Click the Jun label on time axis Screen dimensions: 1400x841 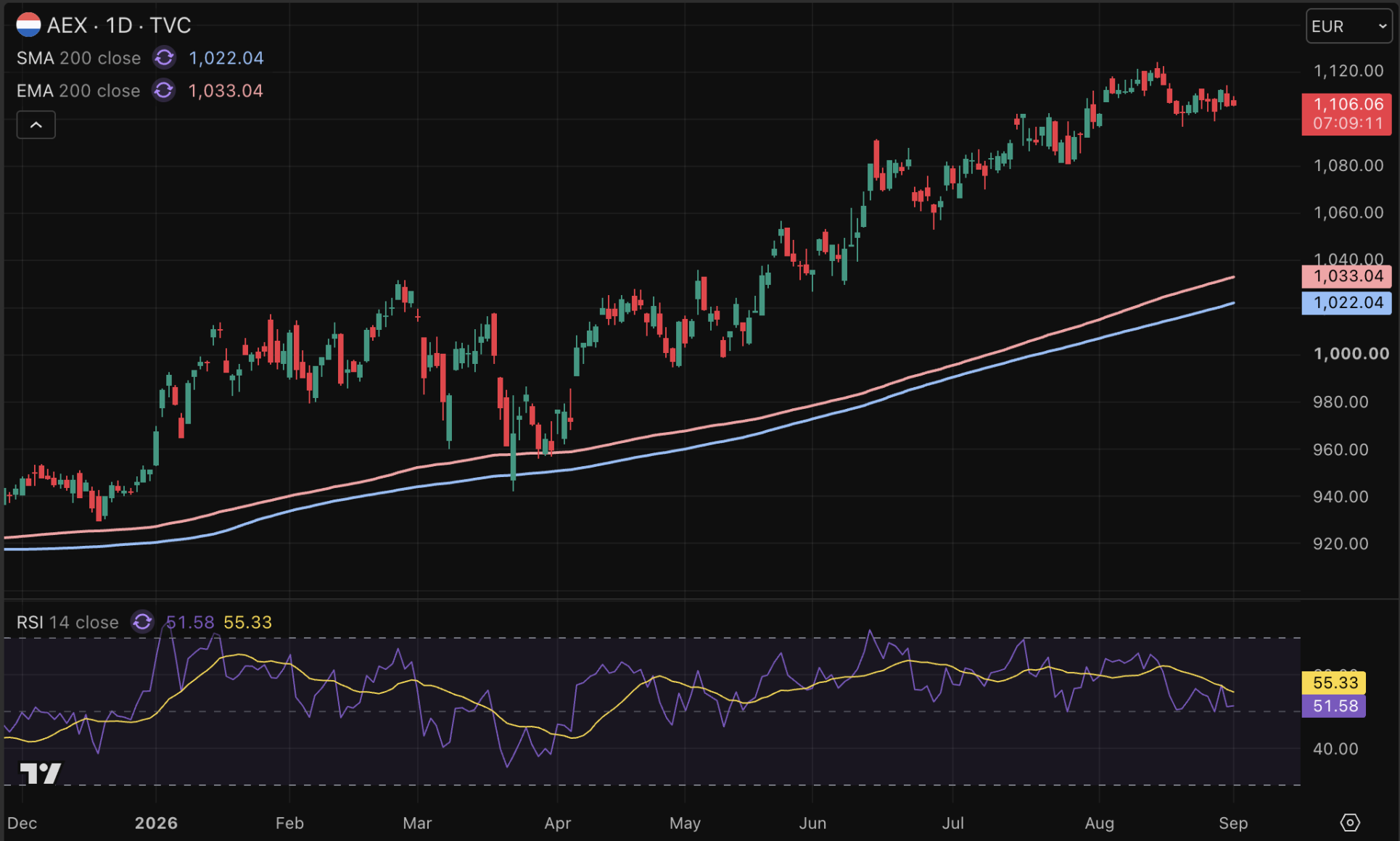[812, 824]
